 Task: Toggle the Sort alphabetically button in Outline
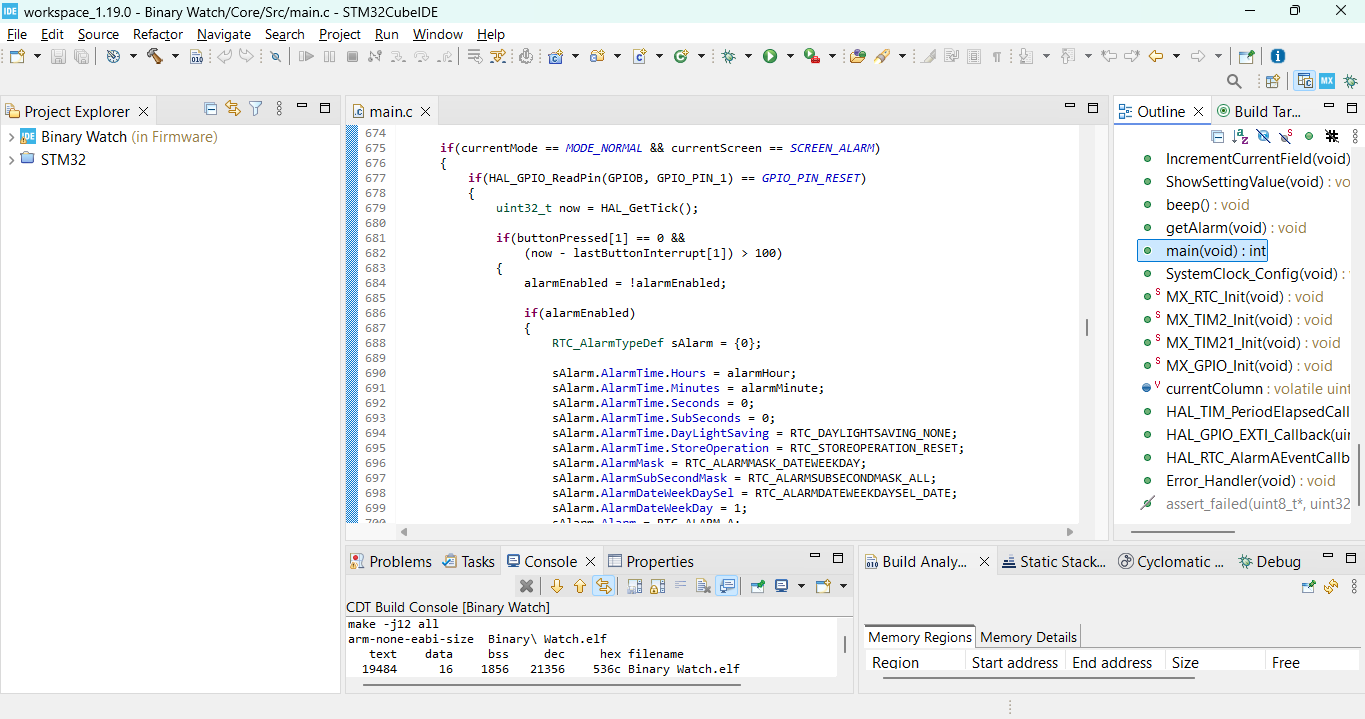1240,136
